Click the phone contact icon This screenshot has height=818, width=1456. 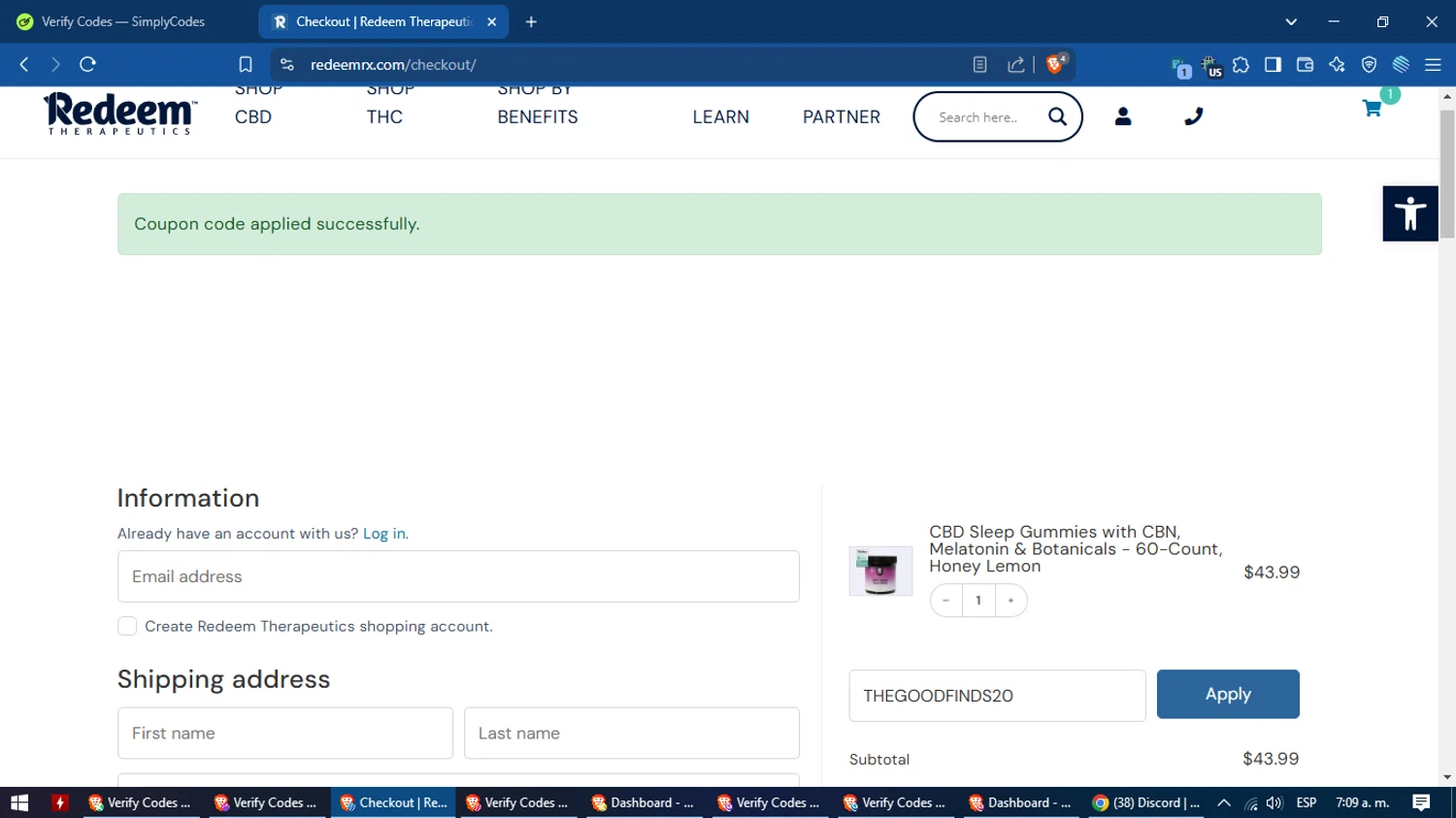(1194, 116)
